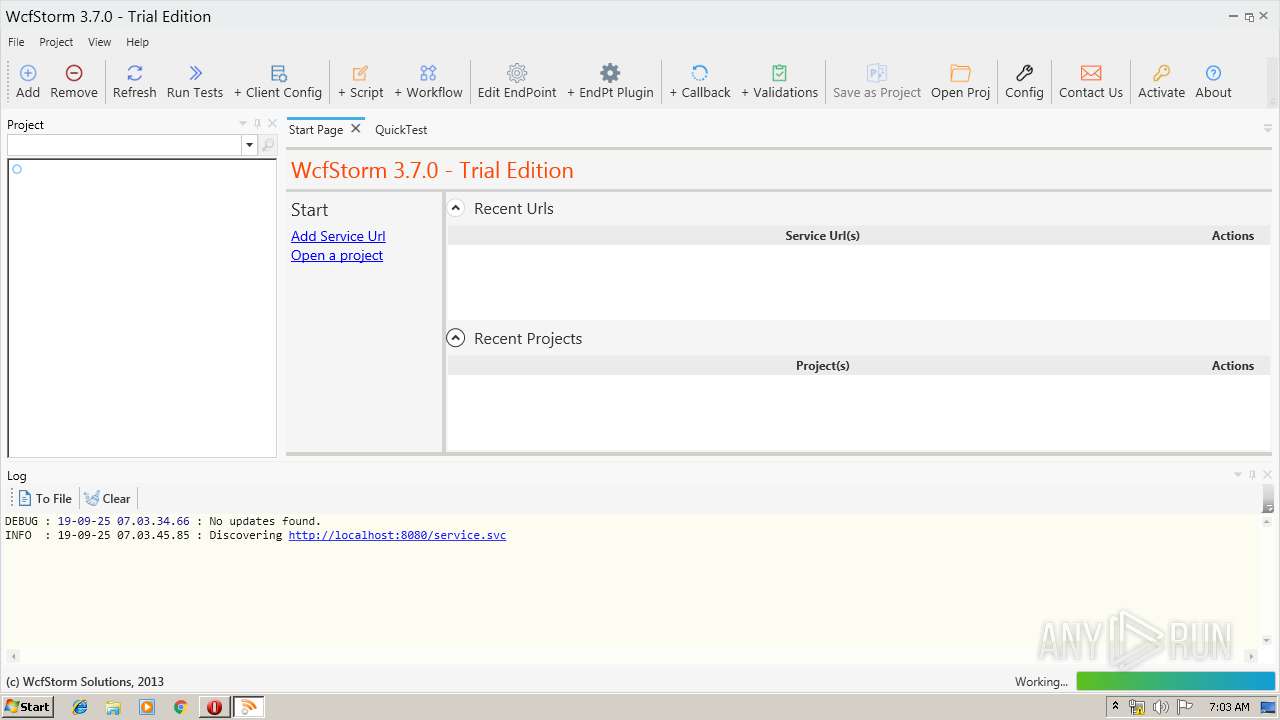This screenshot has height=720, width=1280.
Task: Open Chrome from the taskbar
Action: point(180,707)
